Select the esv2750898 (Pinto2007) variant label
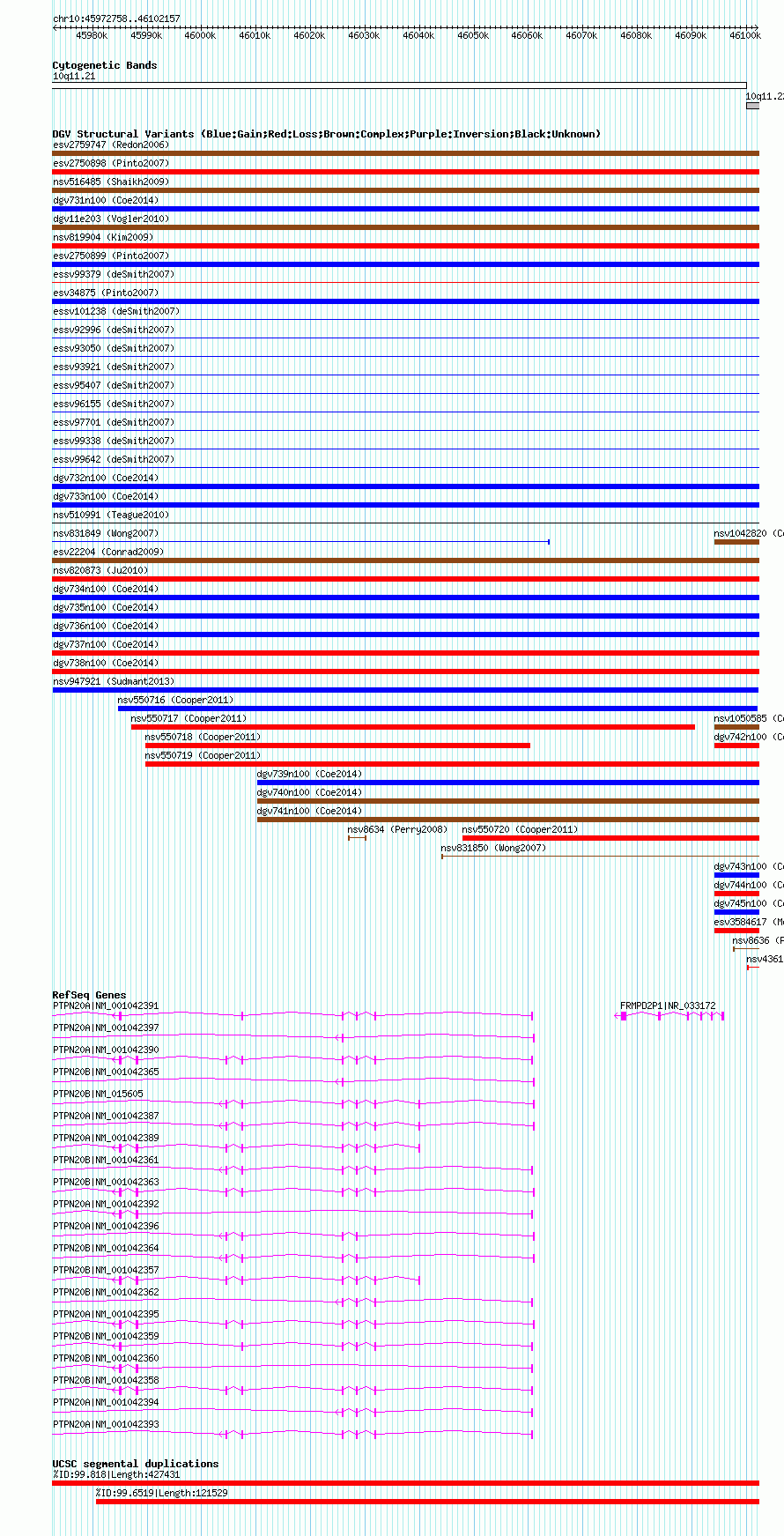Image resolution: width=784 pixels, height=1536 pixels. (110, 163)
